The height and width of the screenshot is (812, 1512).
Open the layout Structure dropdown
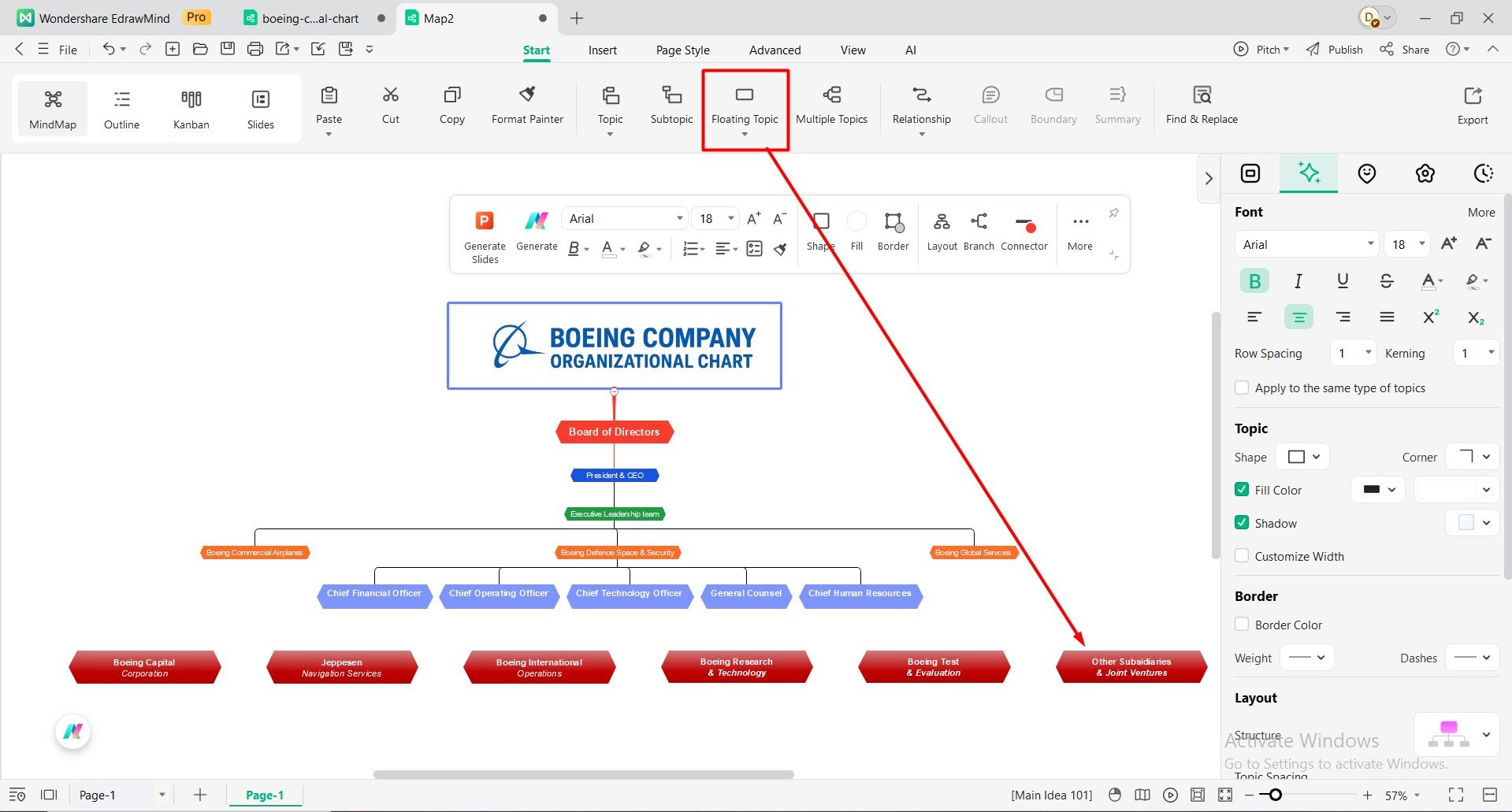click(1456, 735)
